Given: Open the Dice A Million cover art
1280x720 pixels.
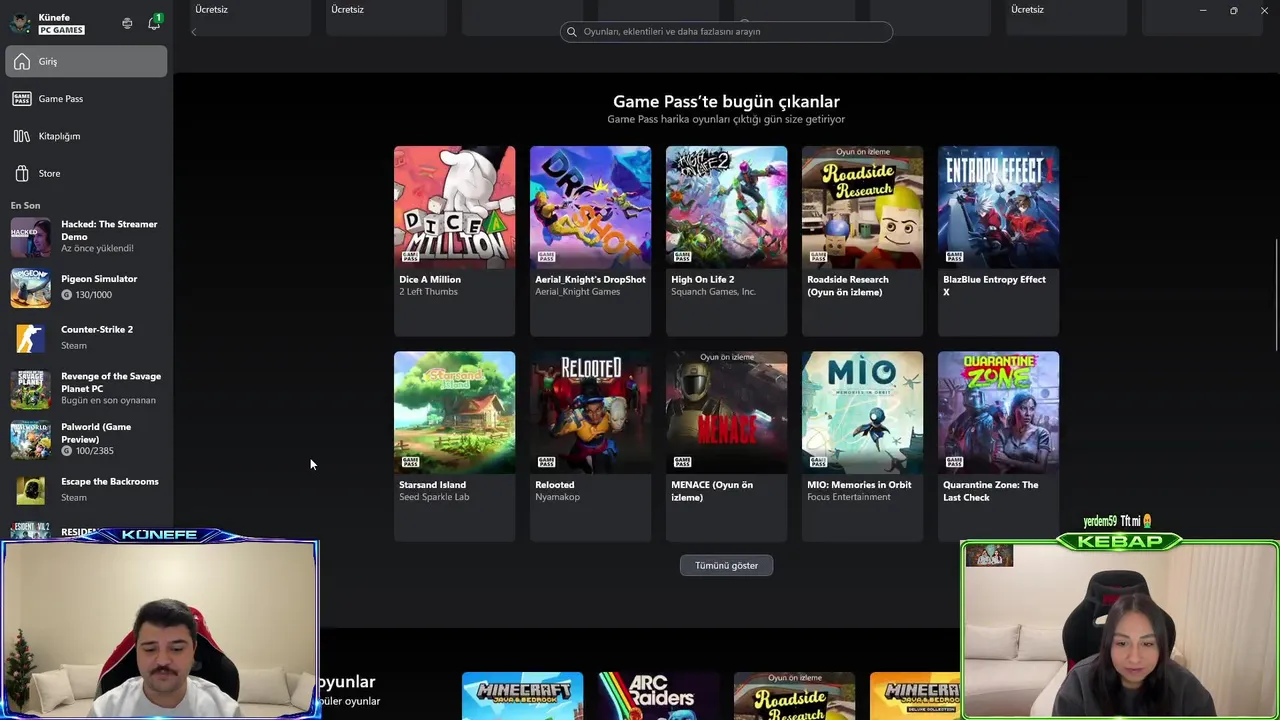Looking at the screenshot, I should coord(455,207).
